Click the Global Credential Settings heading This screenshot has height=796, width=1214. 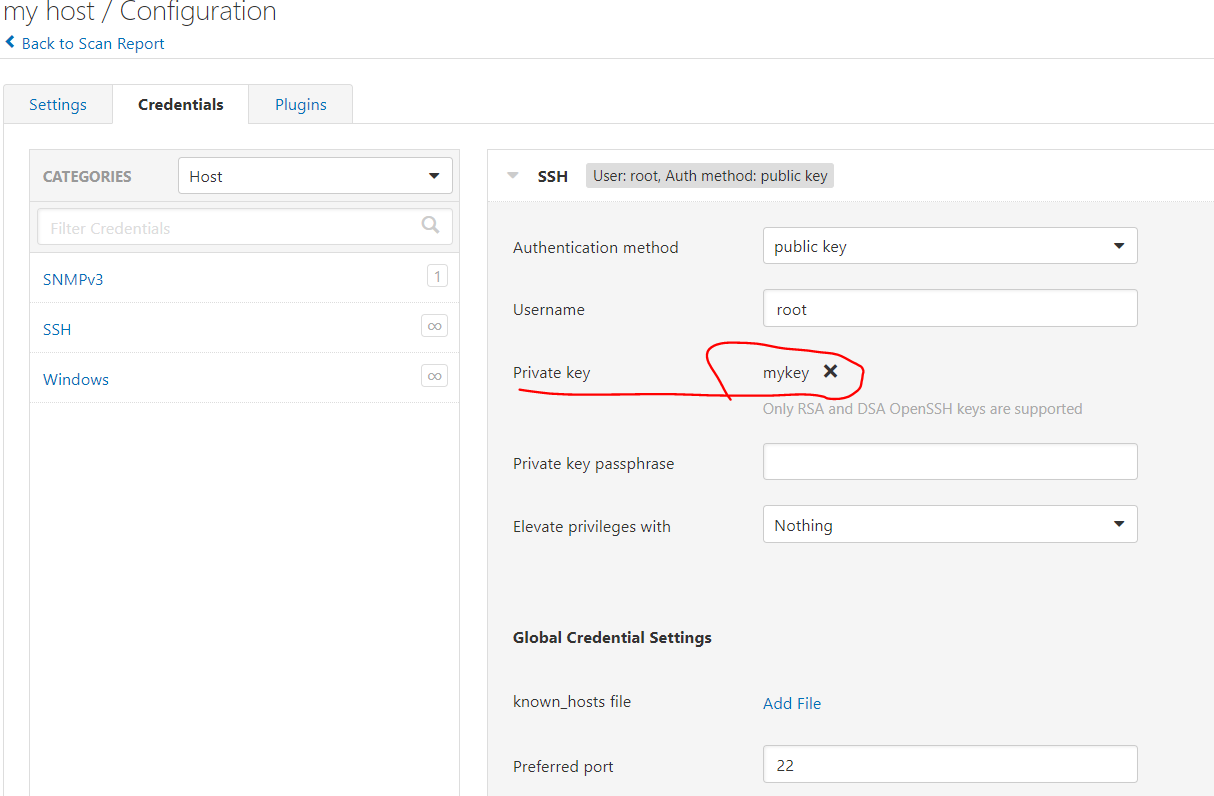click(x=612, y=637)
